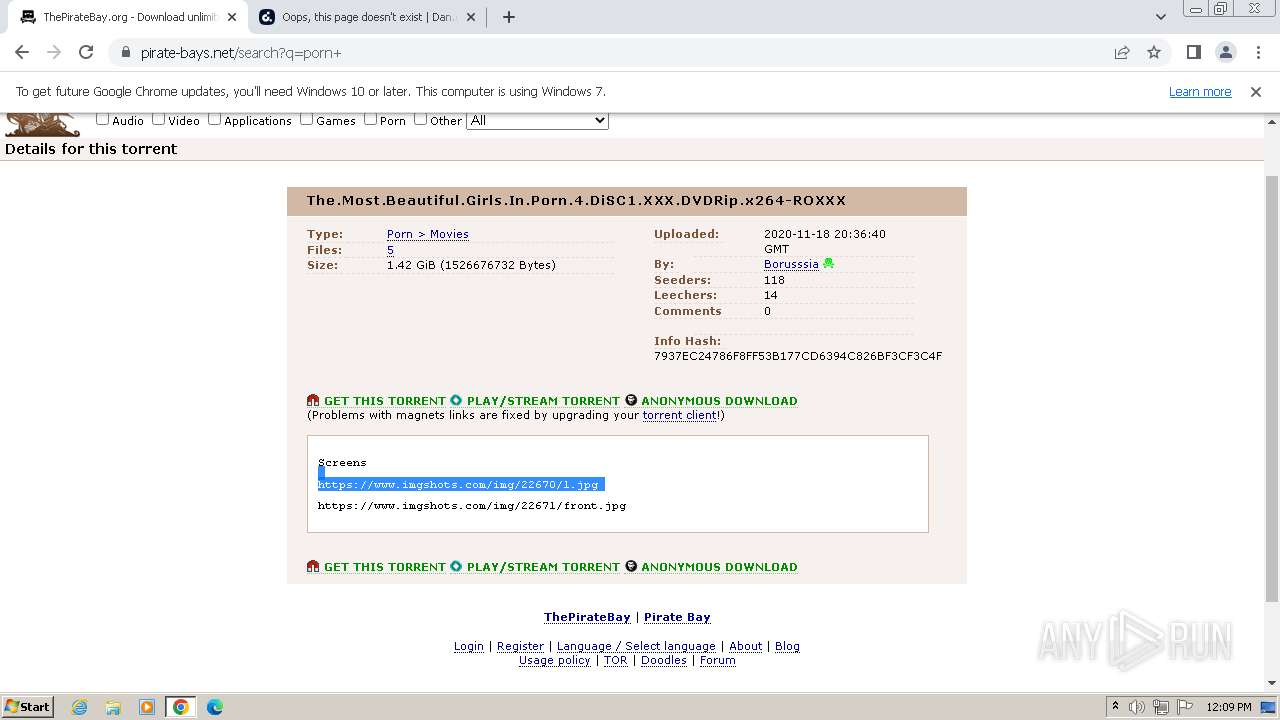Open the Chrome profile menu

[1225, 52]
